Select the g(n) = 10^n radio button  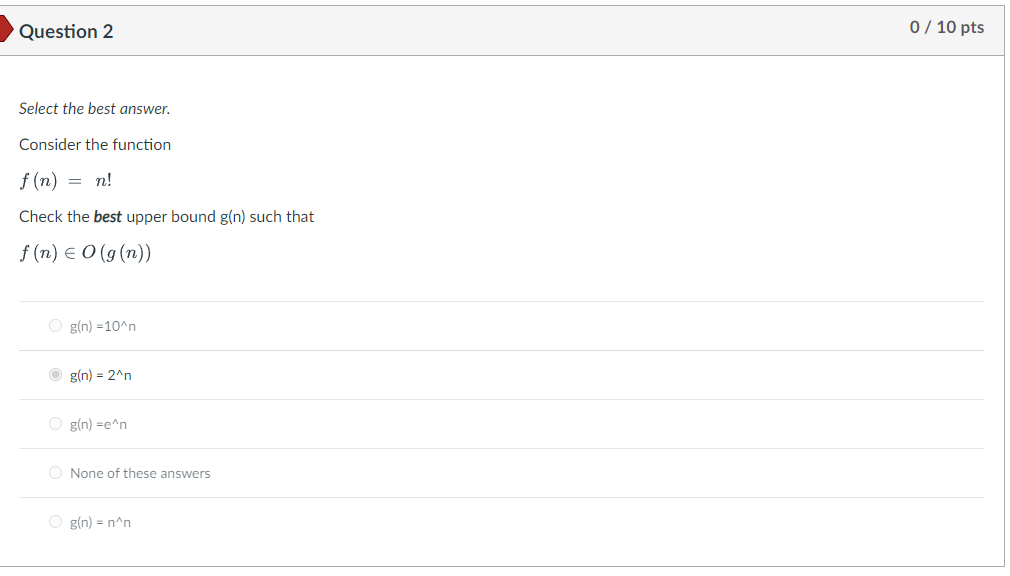pyautogui.click(x=55, y=326)
